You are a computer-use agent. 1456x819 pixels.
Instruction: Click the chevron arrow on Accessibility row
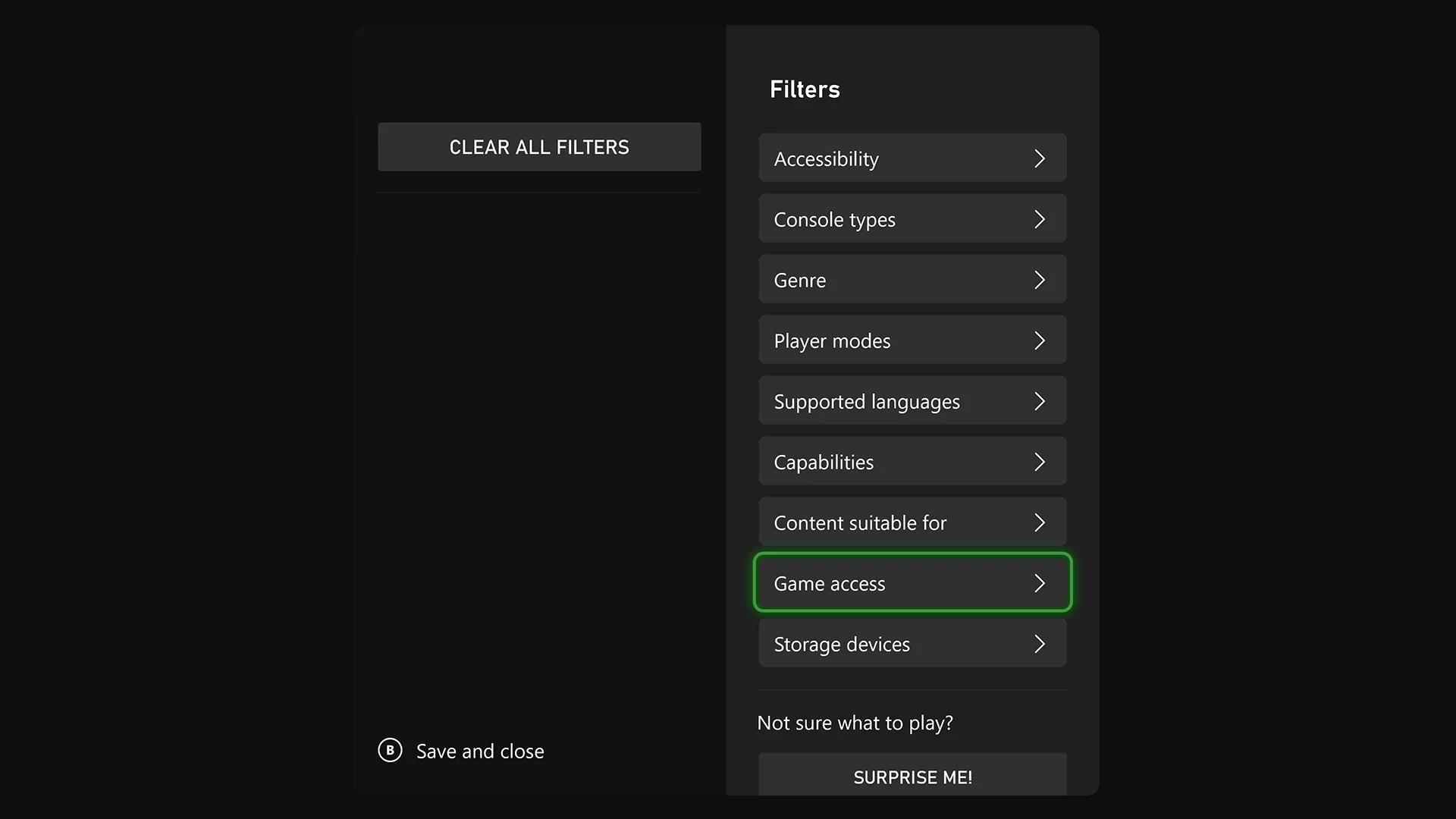[x=1040, y=158]
